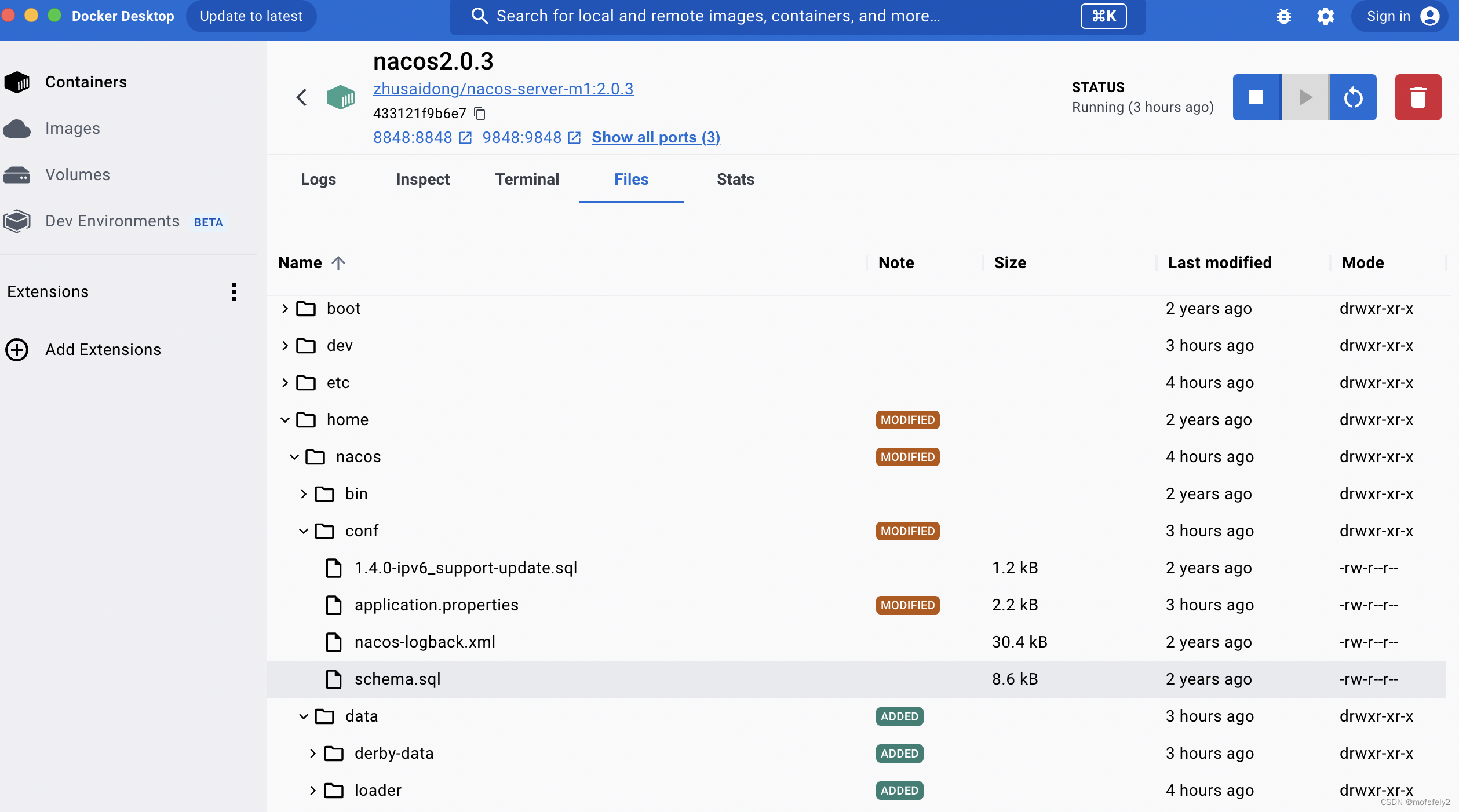Click the troubleshoot bug icon
The image size is (1459, 812).
[1284, 16]
